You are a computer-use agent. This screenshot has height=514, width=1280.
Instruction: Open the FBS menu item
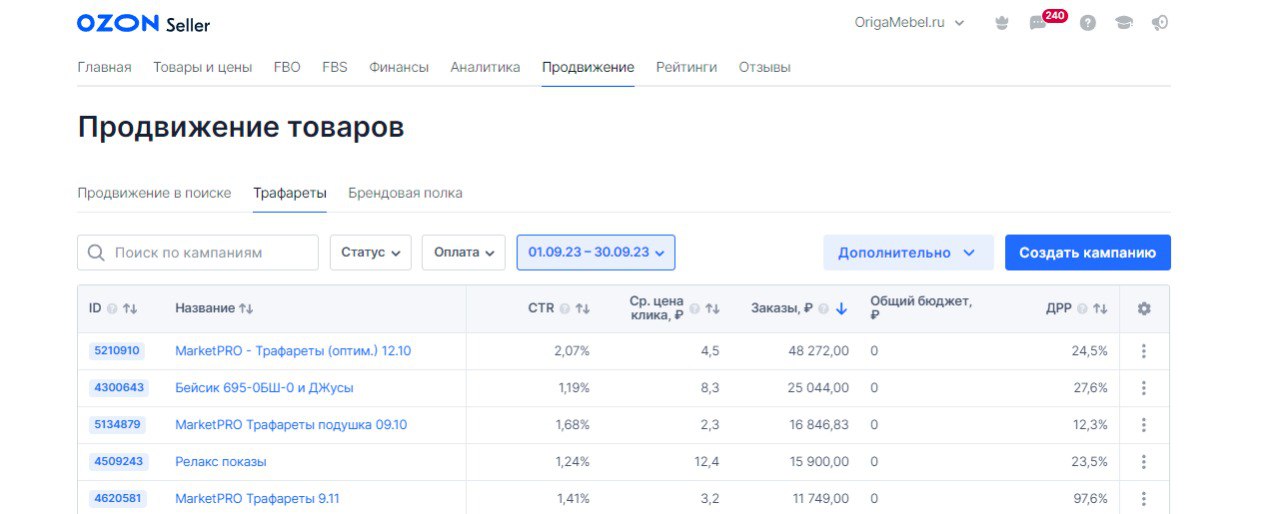pos(335,67)
